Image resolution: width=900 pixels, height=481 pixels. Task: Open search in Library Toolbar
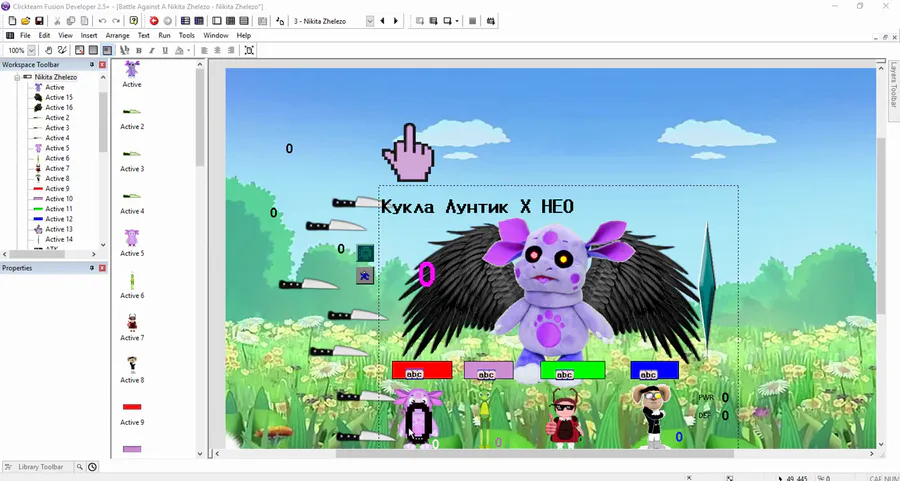click(x=80, y=467)
